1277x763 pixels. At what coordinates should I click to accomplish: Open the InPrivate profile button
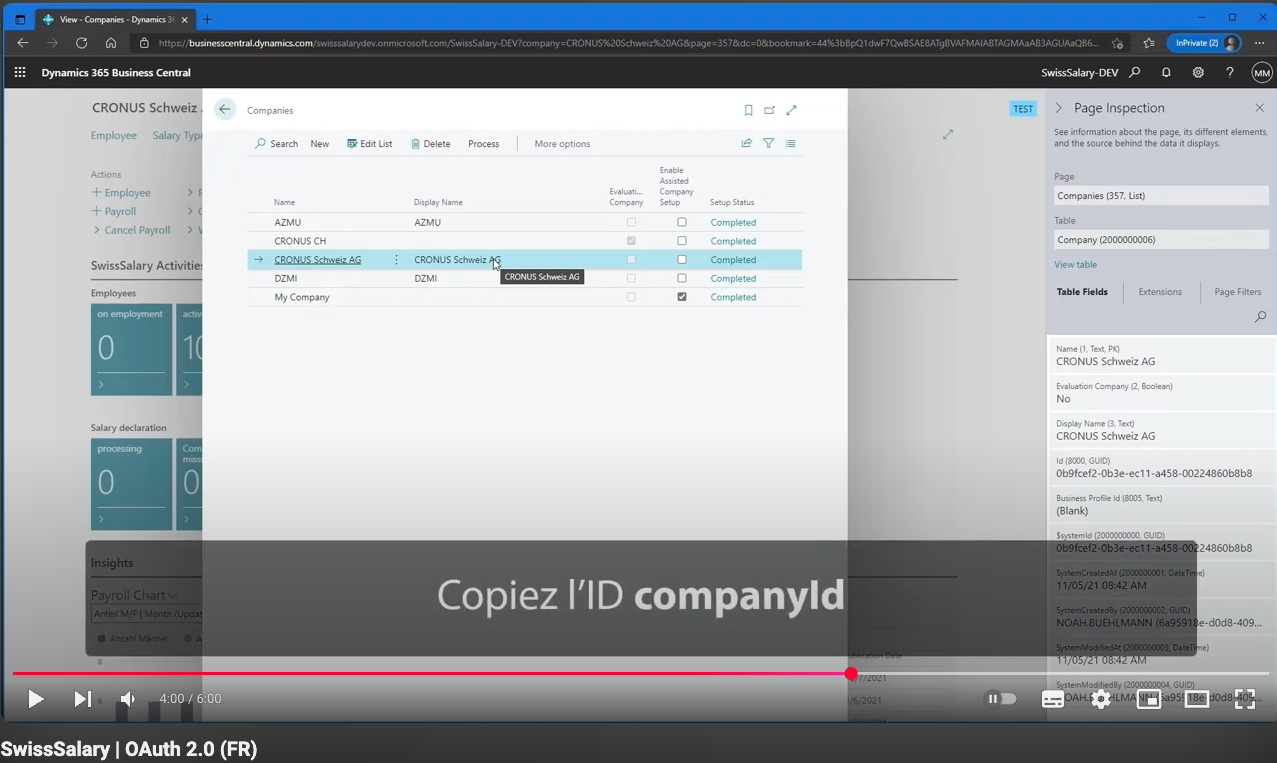[x=1204, y=43]
